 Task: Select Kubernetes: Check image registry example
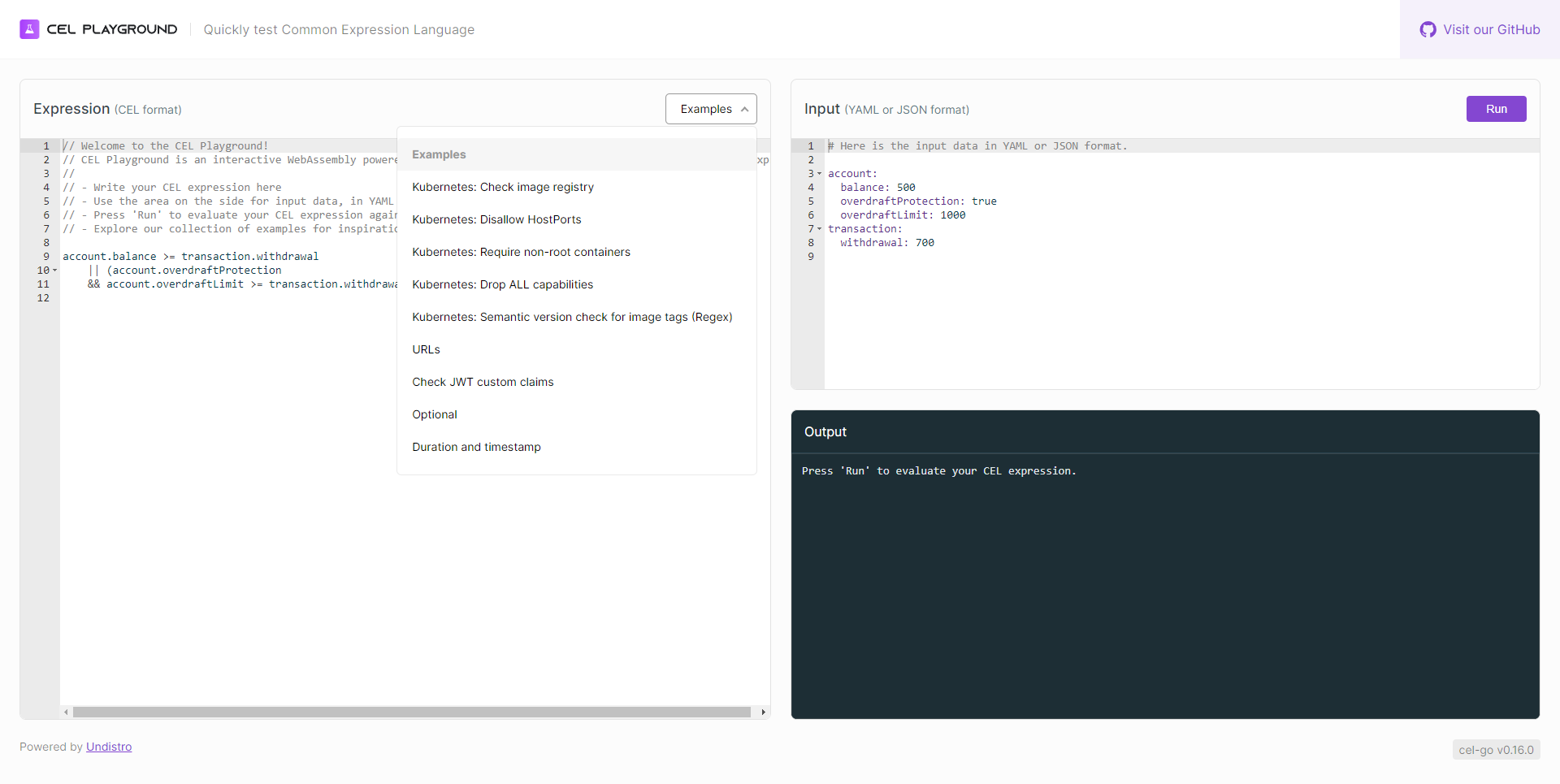pos(502,187)
